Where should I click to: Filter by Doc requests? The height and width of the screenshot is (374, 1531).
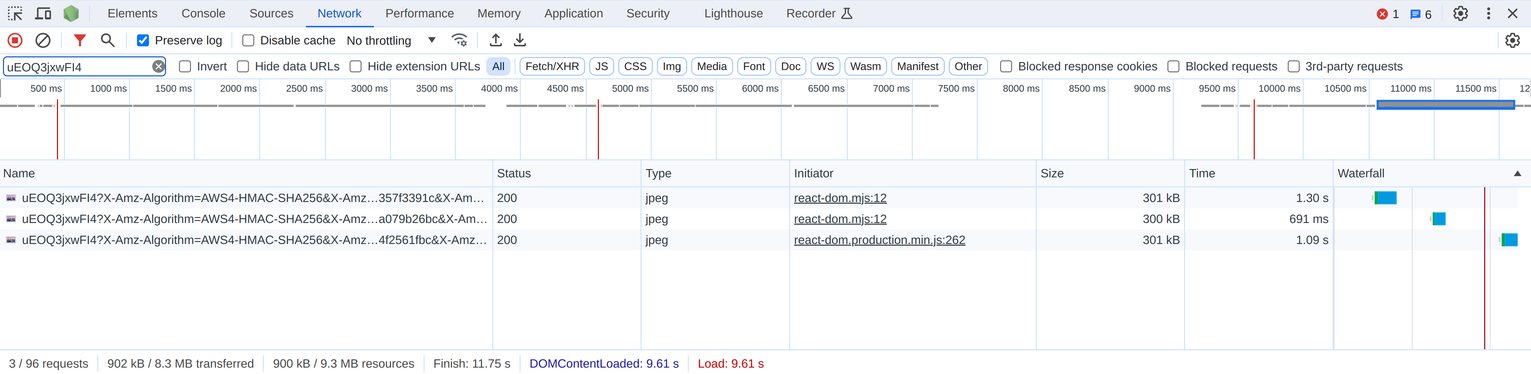tap(791, 66)
